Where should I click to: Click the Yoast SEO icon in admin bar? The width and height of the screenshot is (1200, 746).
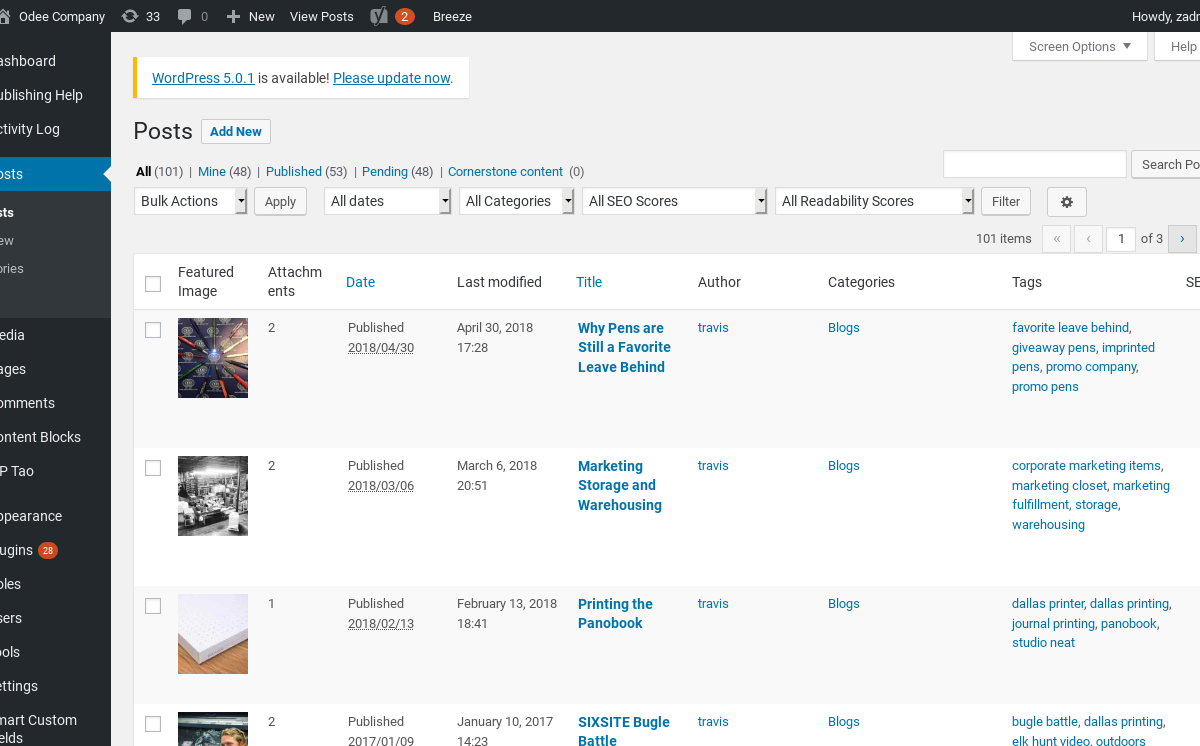pos(379,16)
